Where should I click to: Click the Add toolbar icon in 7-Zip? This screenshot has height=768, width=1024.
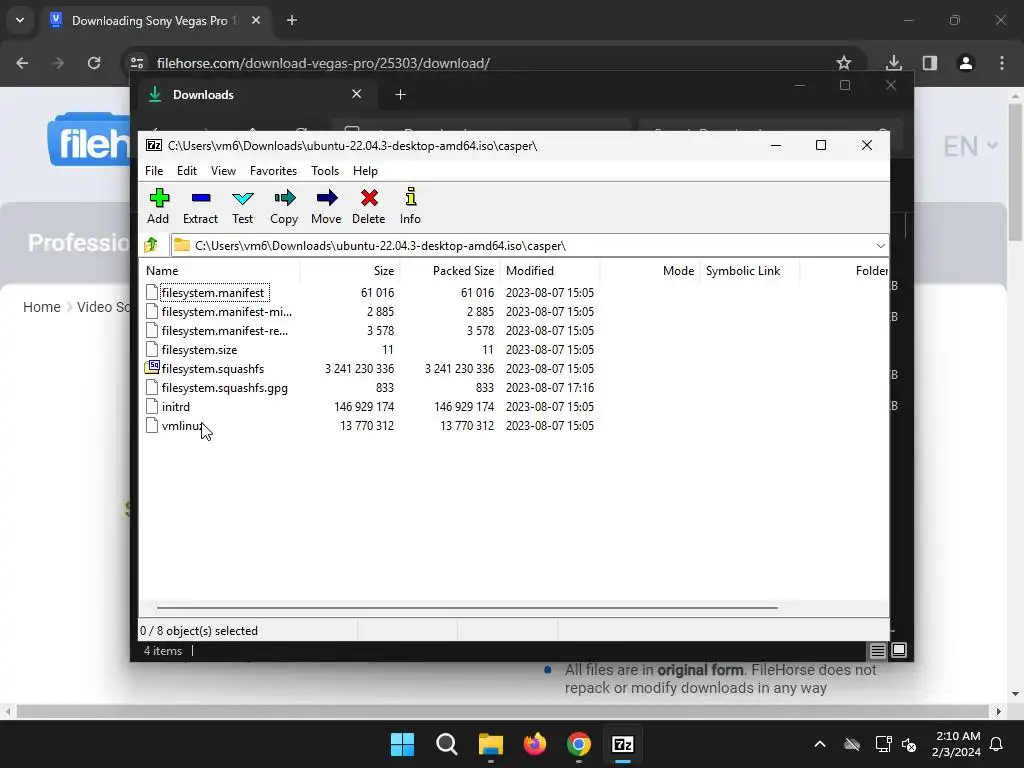(x=159, y=198)
